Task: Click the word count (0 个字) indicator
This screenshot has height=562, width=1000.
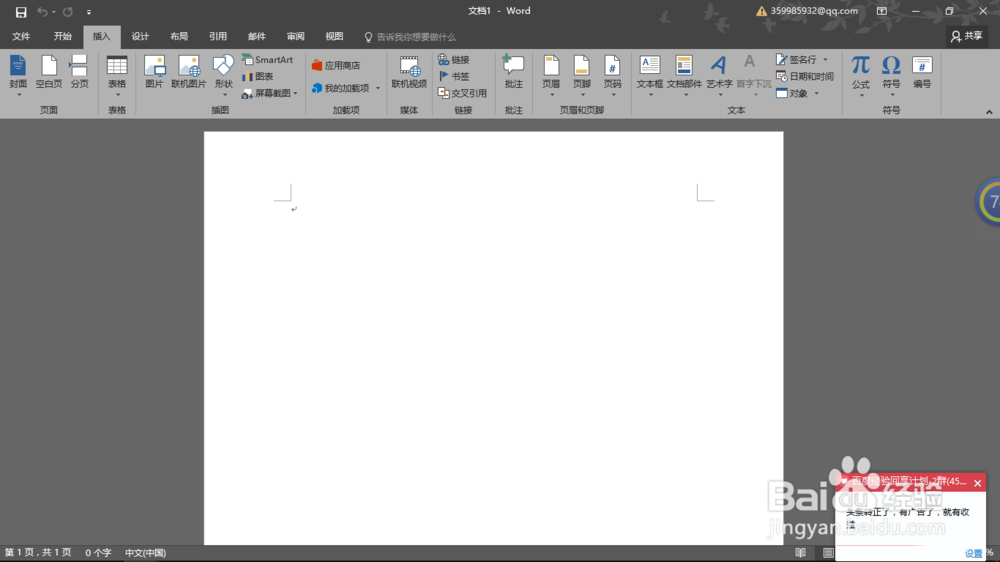Action: pos(98,552)
